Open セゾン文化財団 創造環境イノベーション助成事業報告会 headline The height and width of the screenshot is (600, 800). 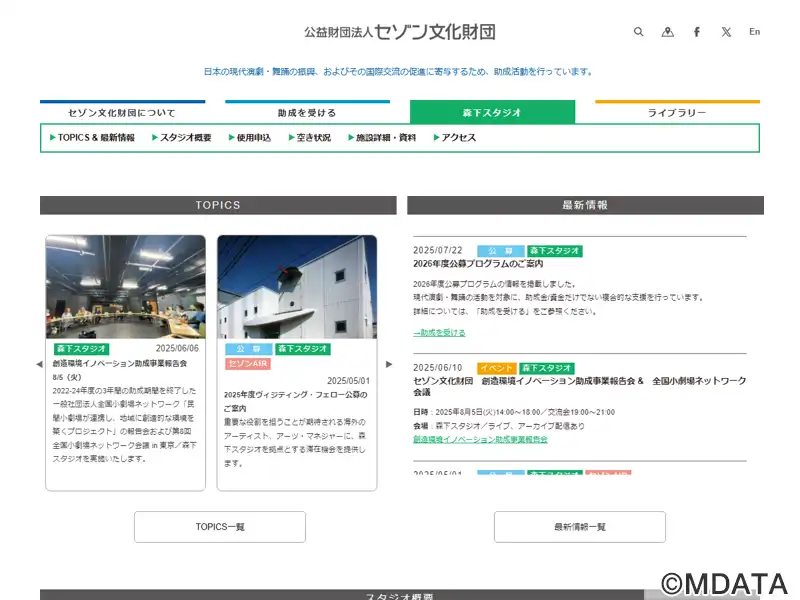pos(580,386)
